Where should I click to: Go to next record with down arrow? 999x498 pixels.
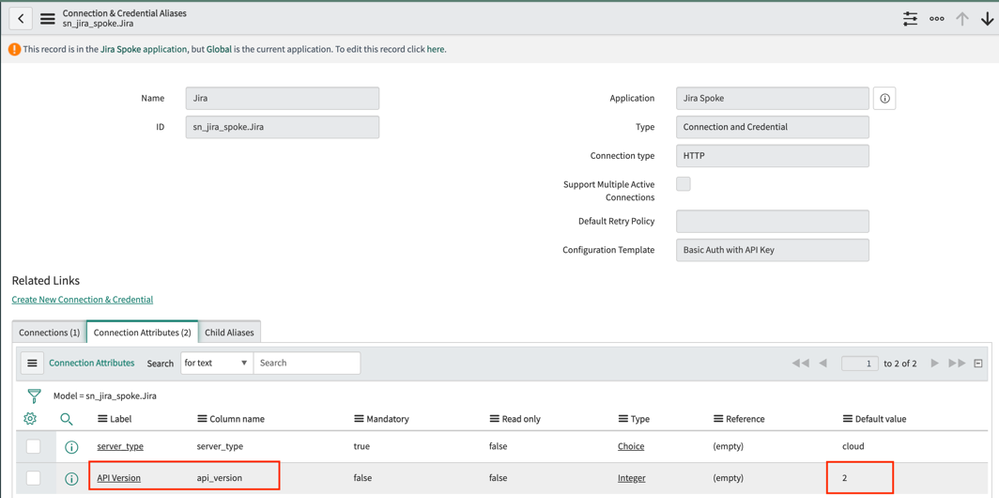987,18
